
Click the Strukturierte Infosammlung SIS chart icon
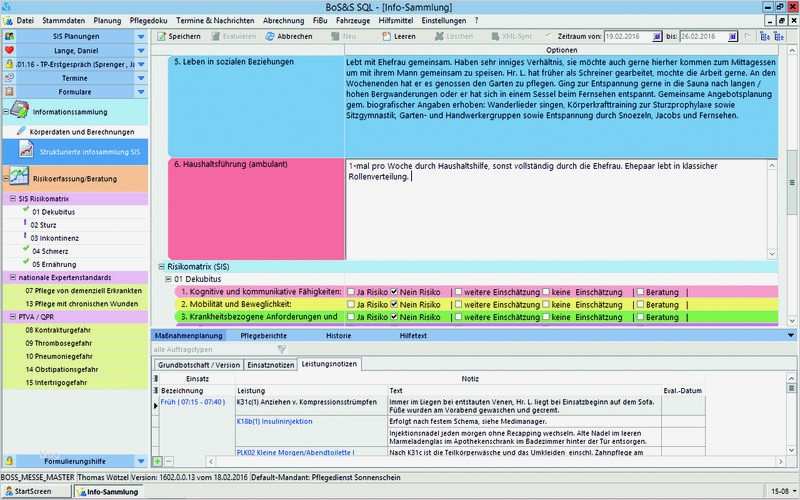26,150
